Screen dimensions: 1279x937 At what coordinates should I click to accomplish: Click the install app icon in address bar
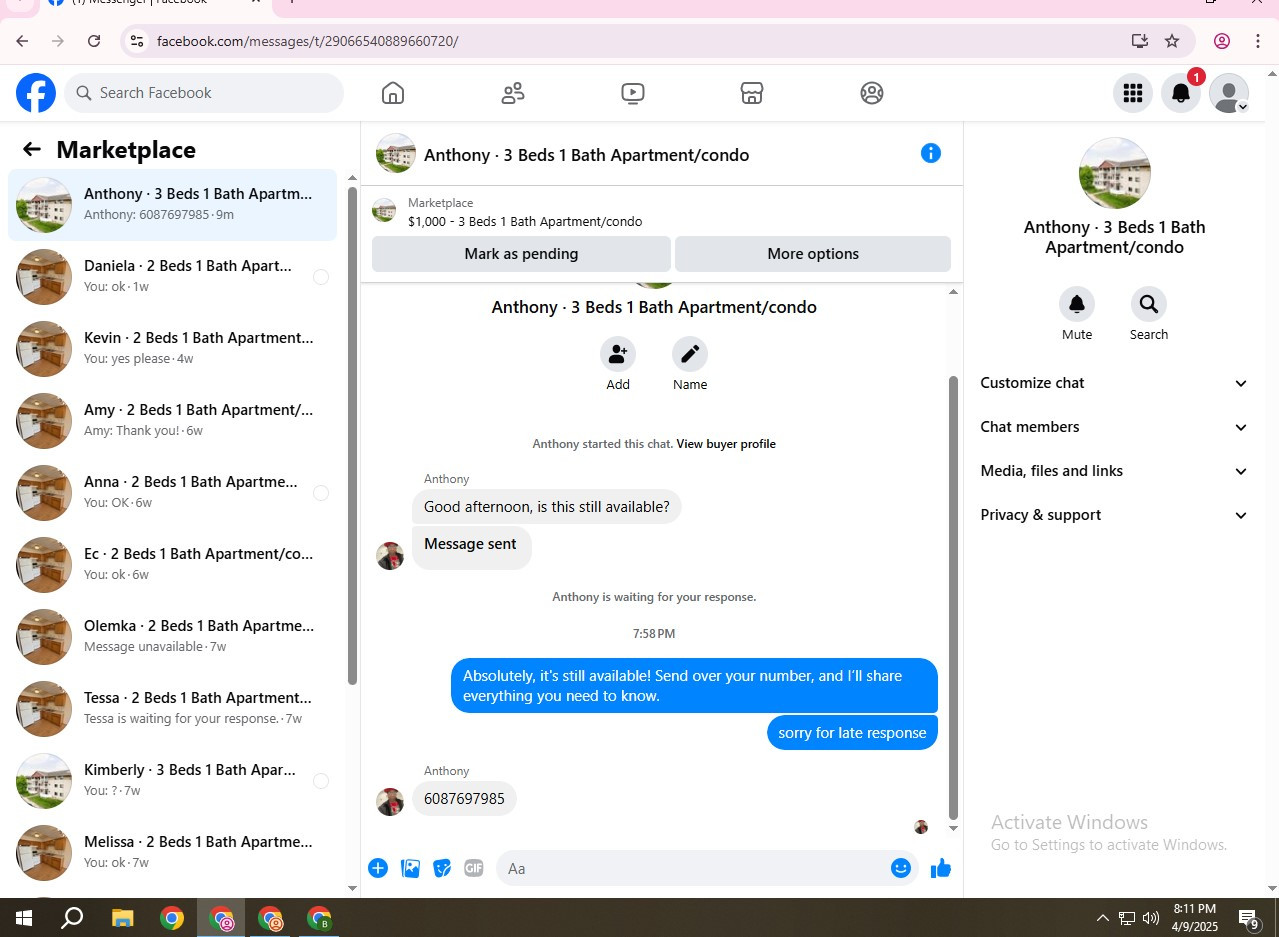click(1139, 41)
